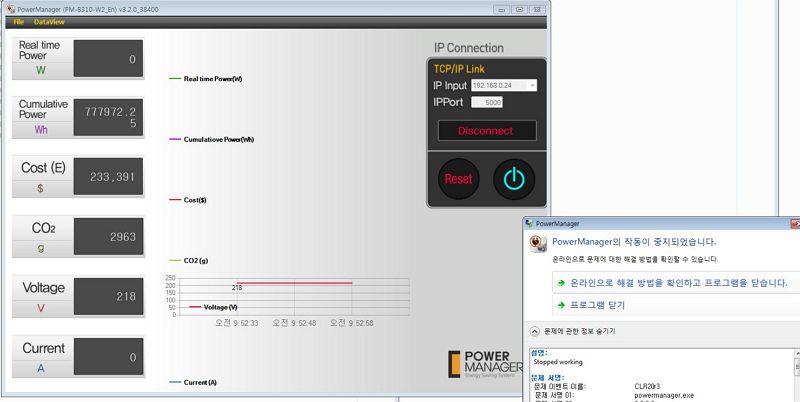
Task: Click the CO2 (g) legend entry
Action: 188,261
